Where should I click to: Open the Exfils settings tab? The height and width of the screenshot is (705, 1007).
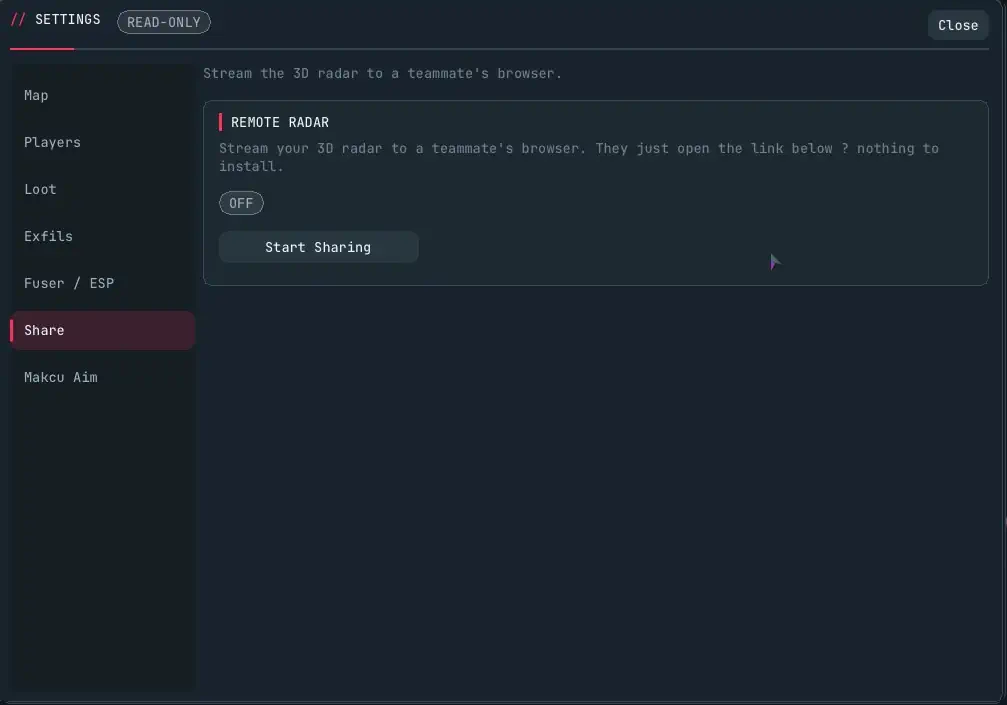[103, 236]
